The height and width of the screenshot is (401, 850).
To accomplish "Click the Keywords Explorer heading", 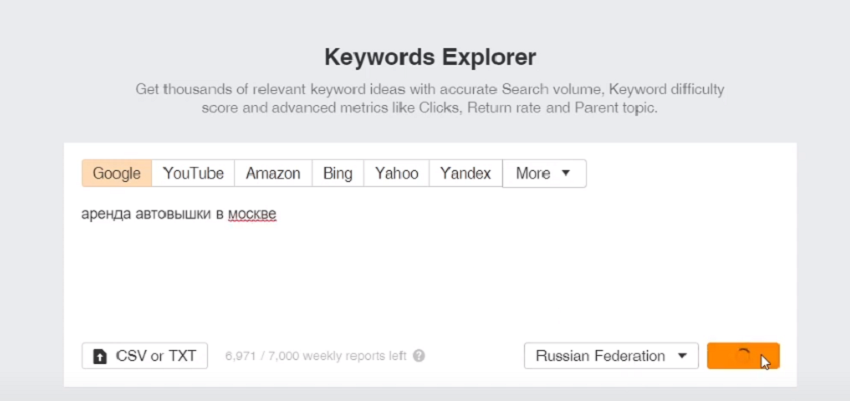I will [x=430, y=57].
